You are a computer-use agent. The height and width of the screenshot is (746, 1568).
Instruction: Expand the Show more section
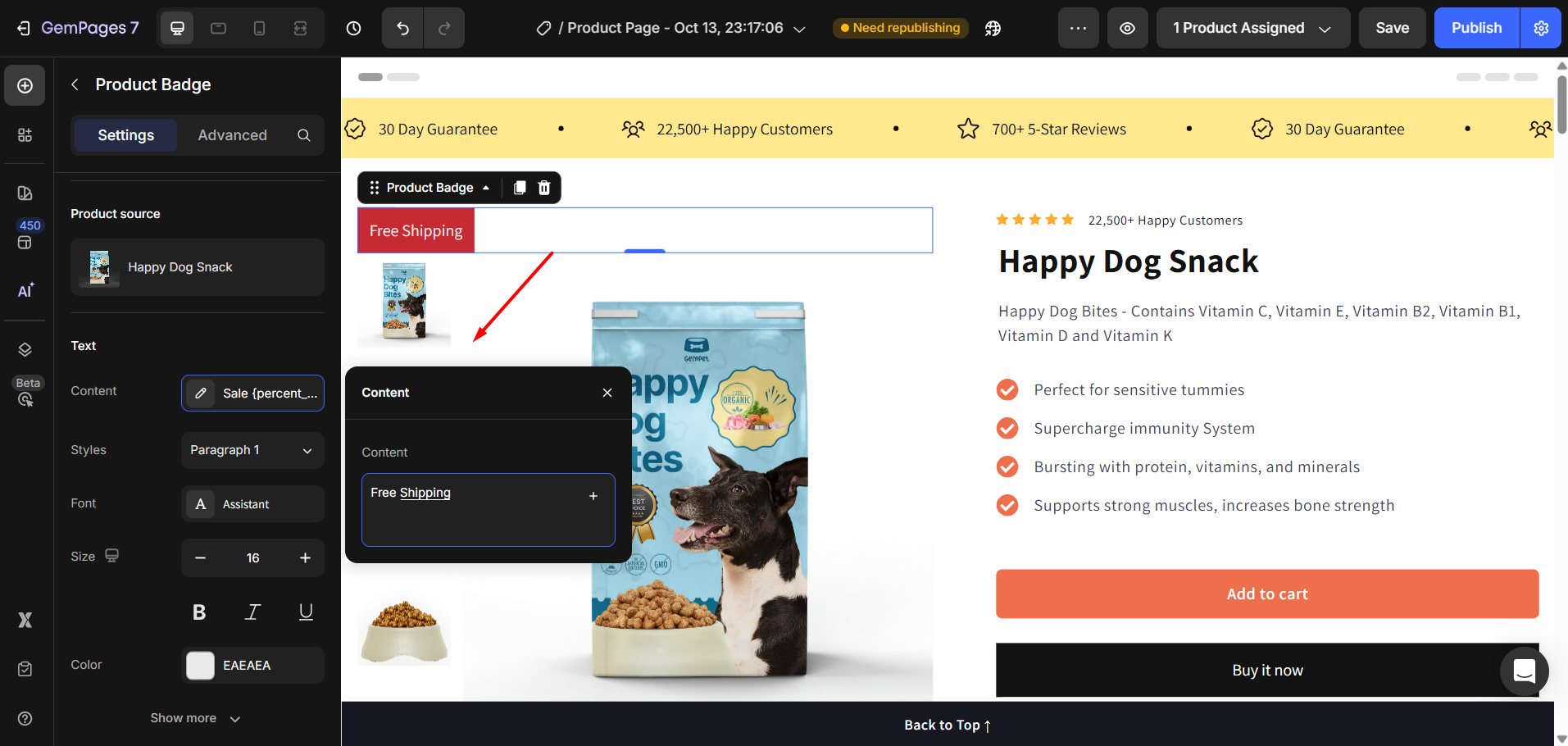pos(194,717)
